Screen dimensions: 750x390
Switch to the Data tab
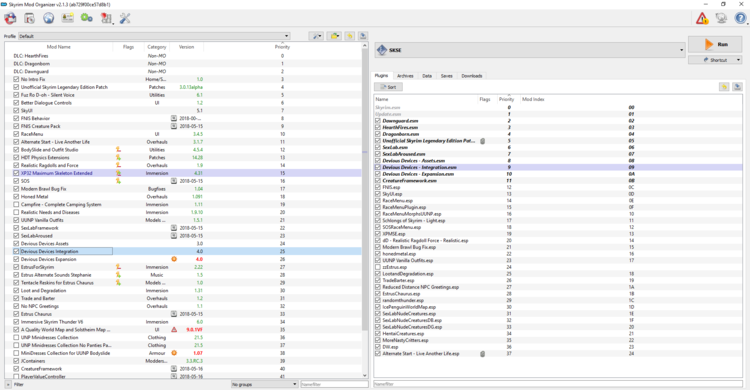click(427, 76)
